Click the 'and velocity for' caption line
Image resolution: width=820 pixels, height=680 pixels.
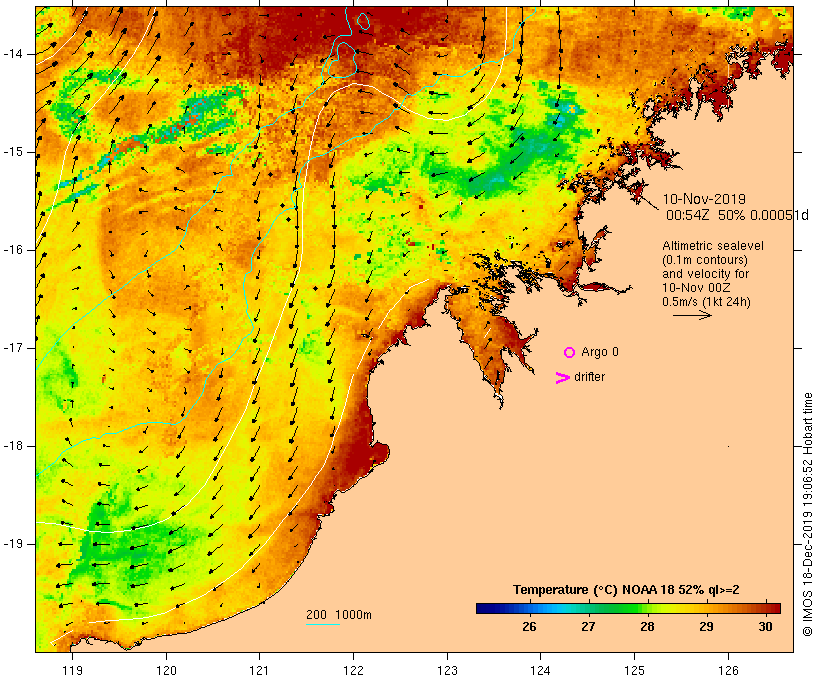(705, 274)
